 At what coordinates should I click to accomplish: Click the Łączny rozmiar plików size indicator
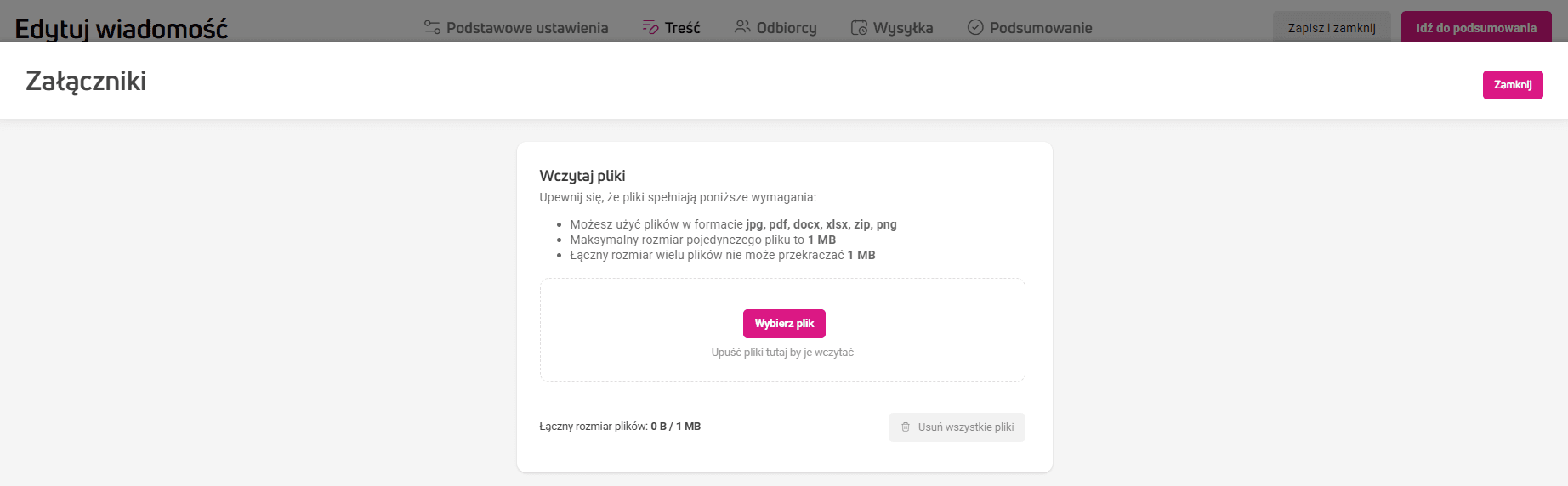click(x=620, y=427)
